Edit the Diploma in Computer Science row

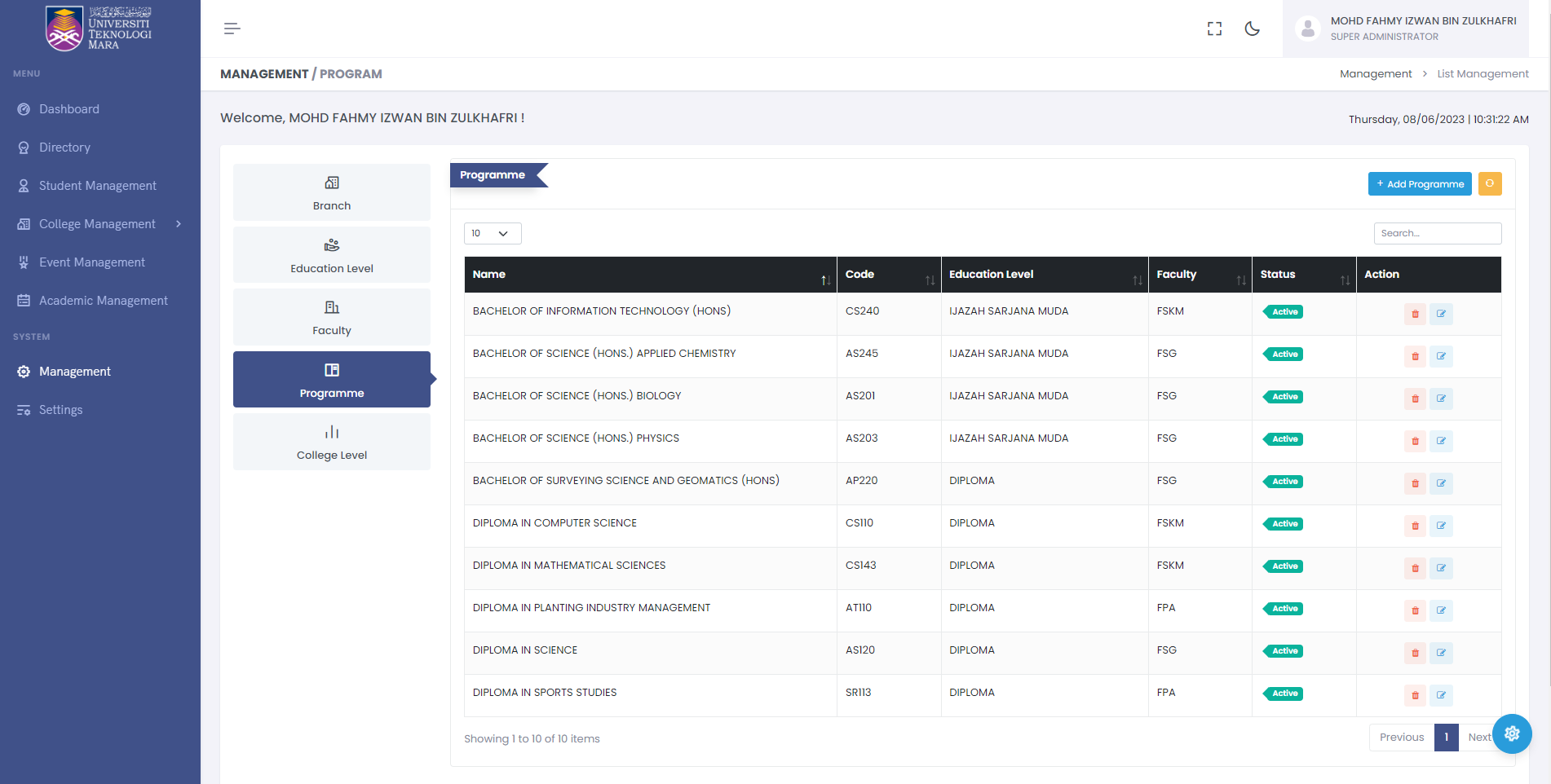[x=1441, y=526]
